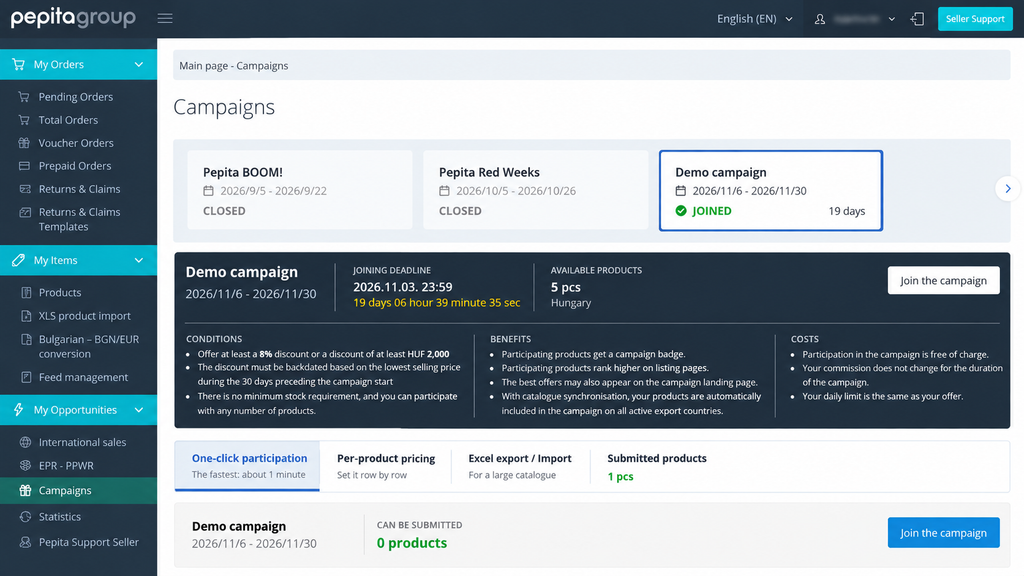Click the Main page breadcrumb link
Image resolution: width=1024 pixels, height=576 pixels.
pos(203,65)
